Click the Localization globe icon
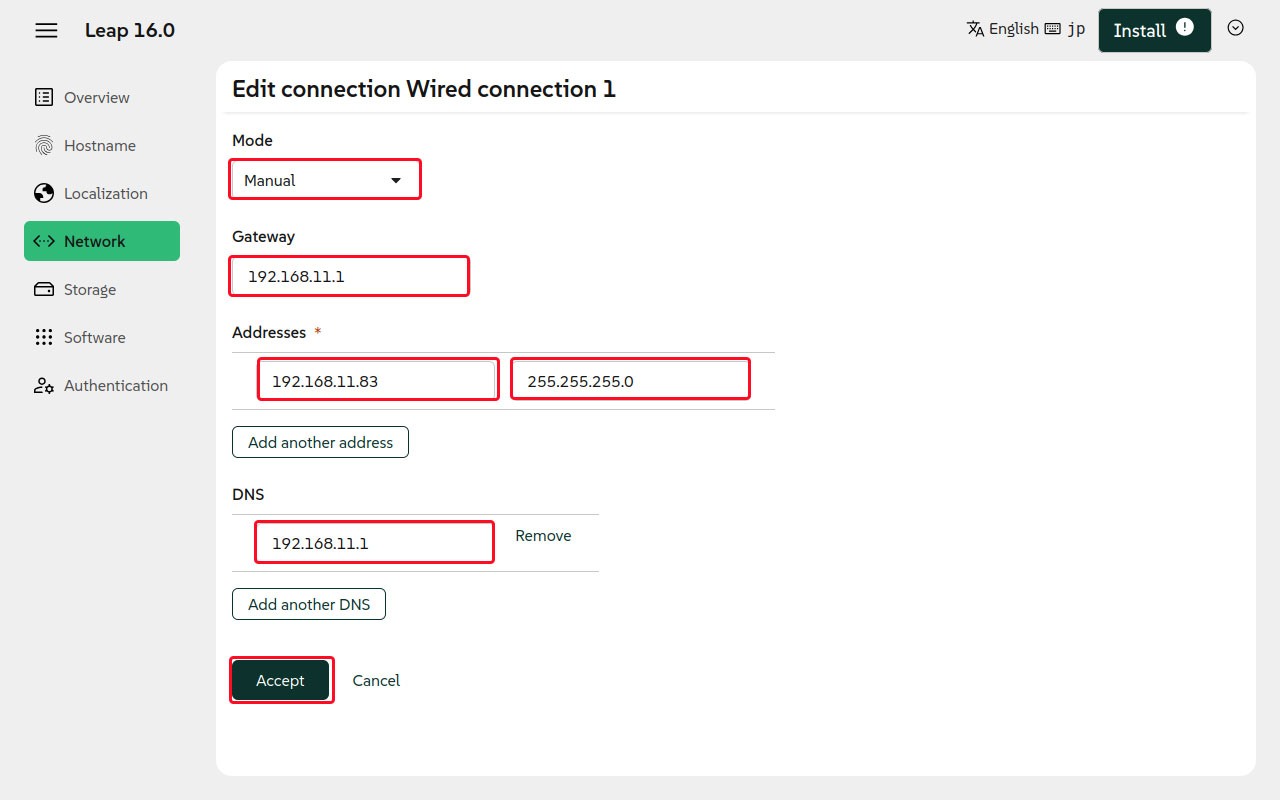 click(x=44, y=193)
